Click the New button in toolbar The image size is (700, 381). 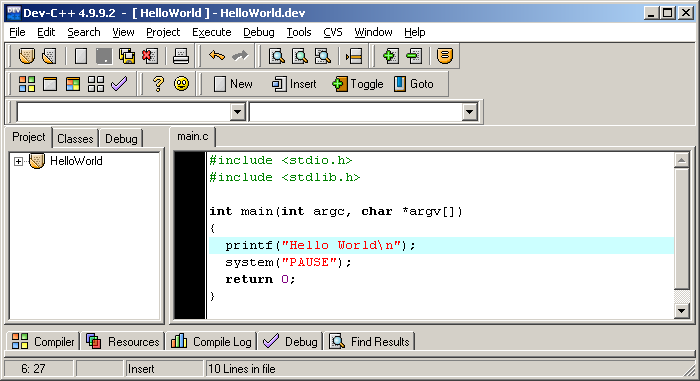click(x=233, y=84)
